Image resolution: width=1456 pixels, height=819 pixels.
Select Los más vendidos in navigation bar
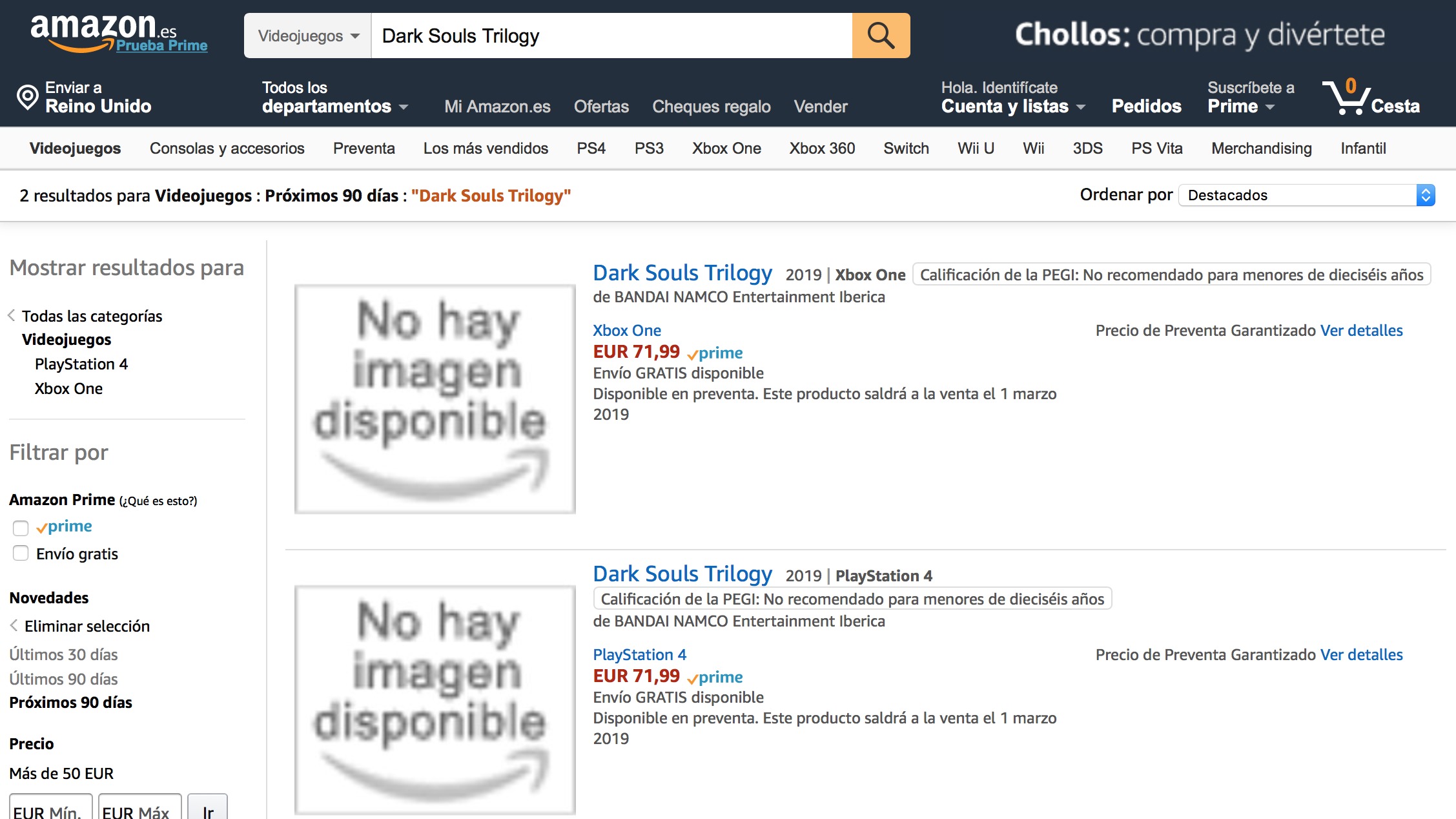486,149
